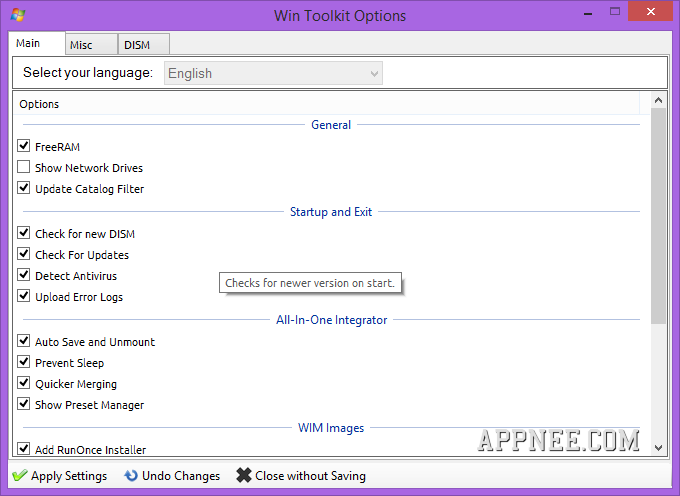Disable Check For Updates checkbox
The height and width of the screenshot is (496, 680).
pyautogui.click(x=23, y=254)
